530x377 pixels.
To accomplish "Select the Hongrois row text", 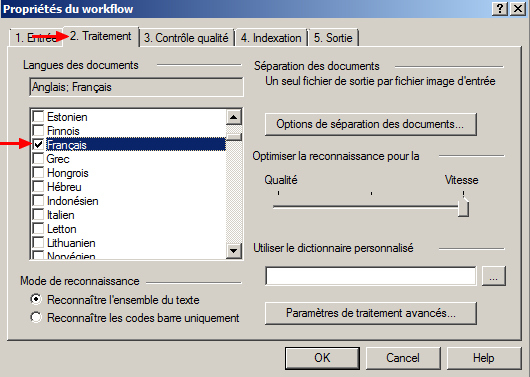I will [x=68, y=173].
